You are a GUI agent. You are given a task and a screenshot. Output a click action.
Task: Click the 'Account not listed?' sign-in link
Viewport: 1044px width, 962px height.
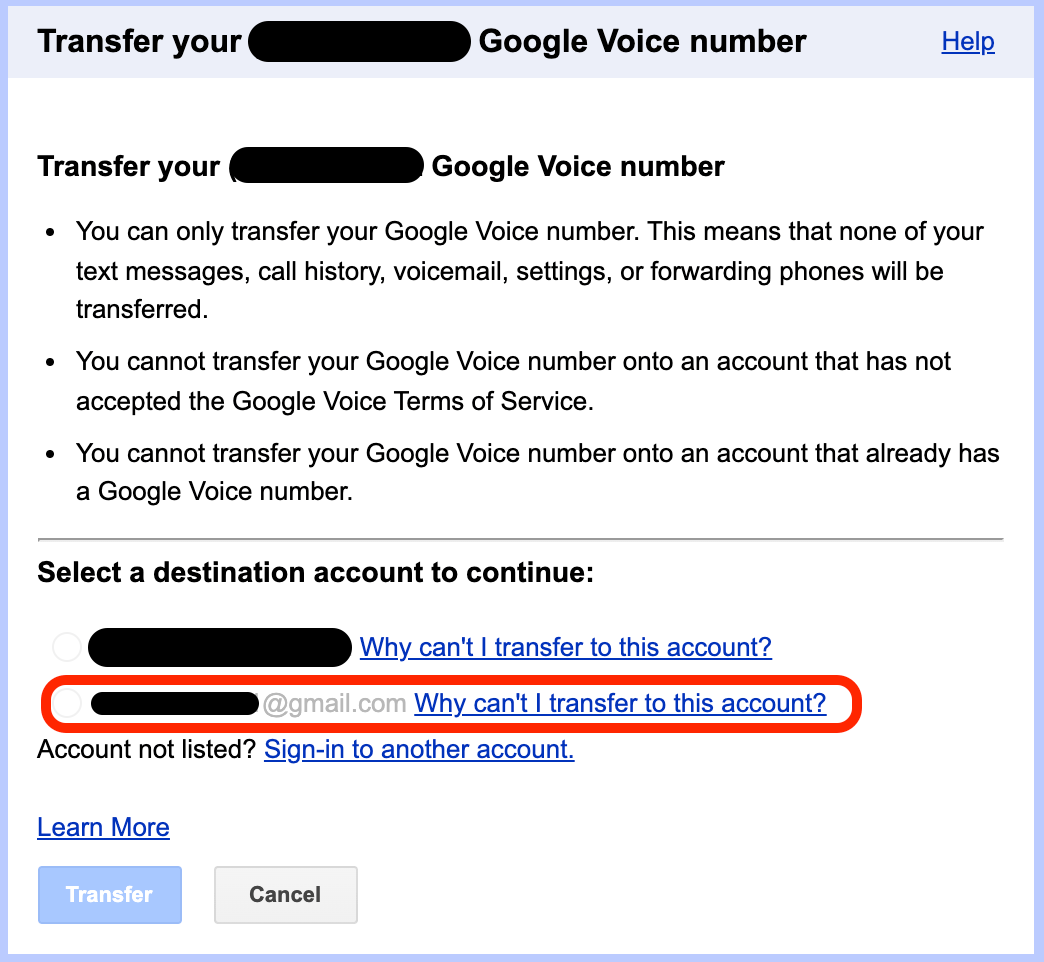pos(419,749)
